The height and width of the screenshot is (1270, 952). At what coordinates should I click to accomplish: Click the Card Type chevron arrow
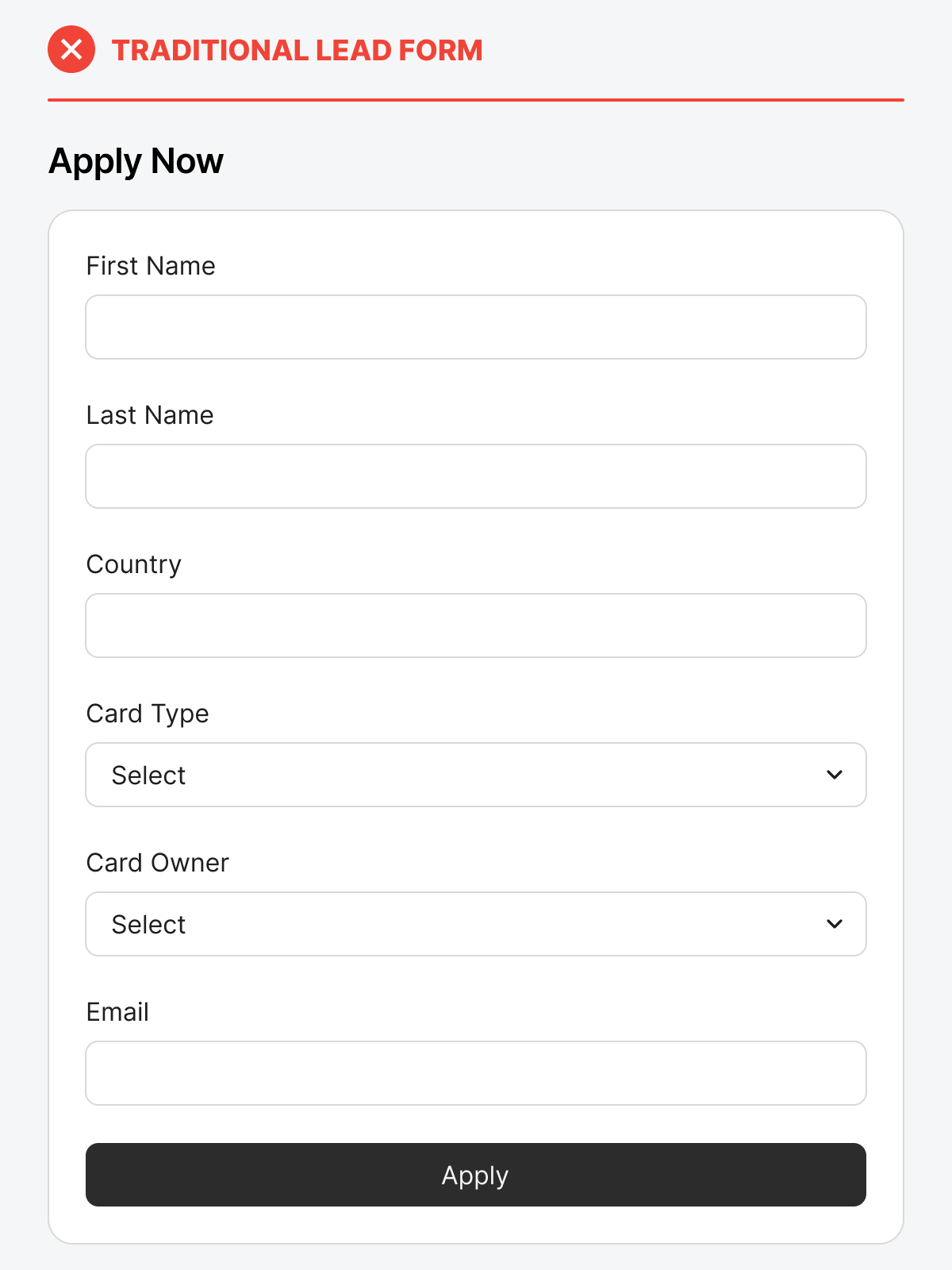click(835, 775)
